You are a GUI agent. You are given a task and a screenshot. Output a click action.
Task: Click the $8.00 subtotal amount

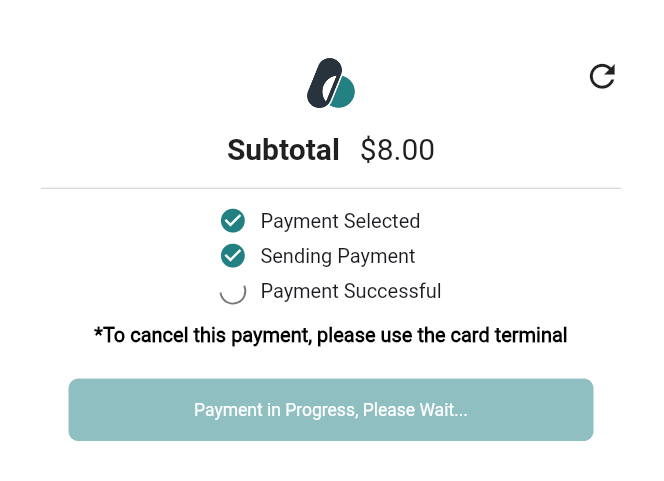(x=398, y=150)
